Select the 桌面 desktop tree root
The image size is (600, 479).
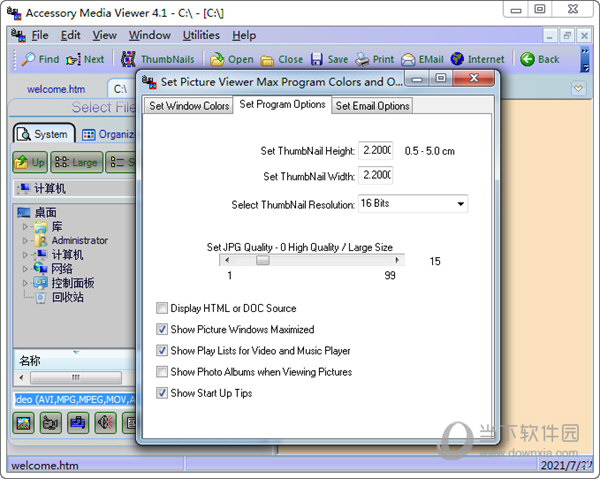point(46,212)
